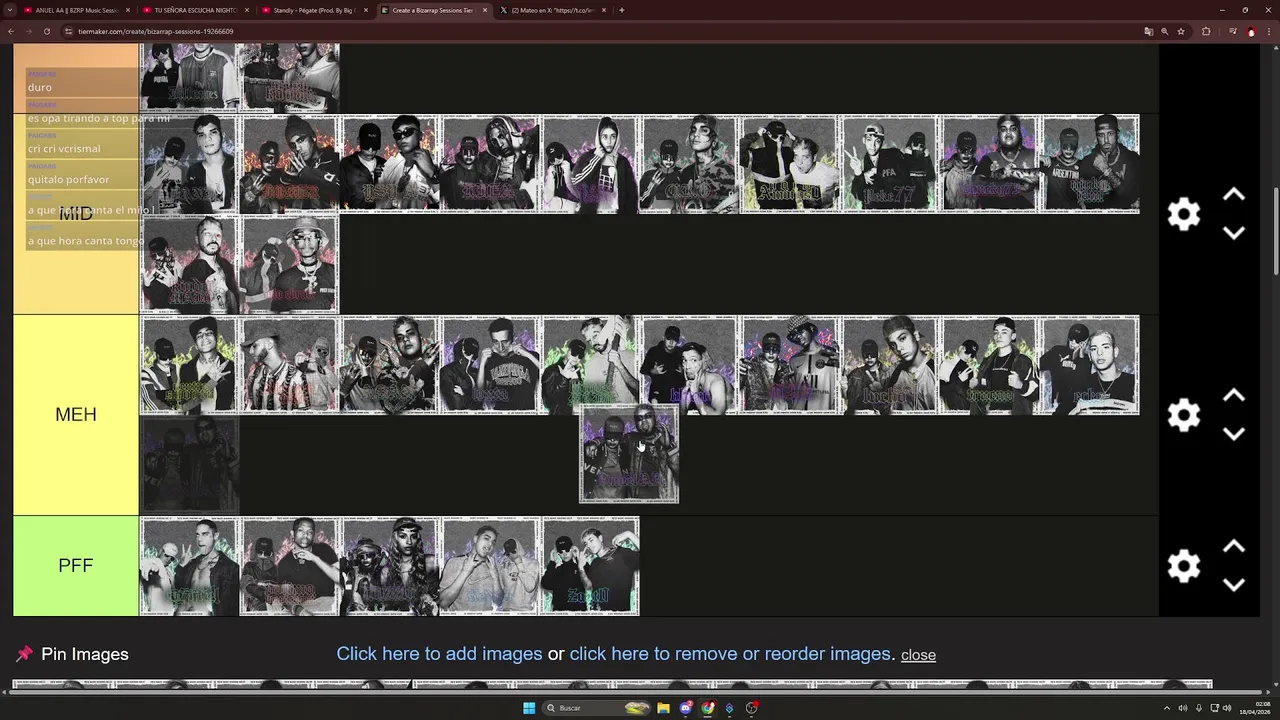This screenshot has height=720, width=1280.
Task: Switch to ANUEL AA BZRP Music Session tab
Action: 77,10
